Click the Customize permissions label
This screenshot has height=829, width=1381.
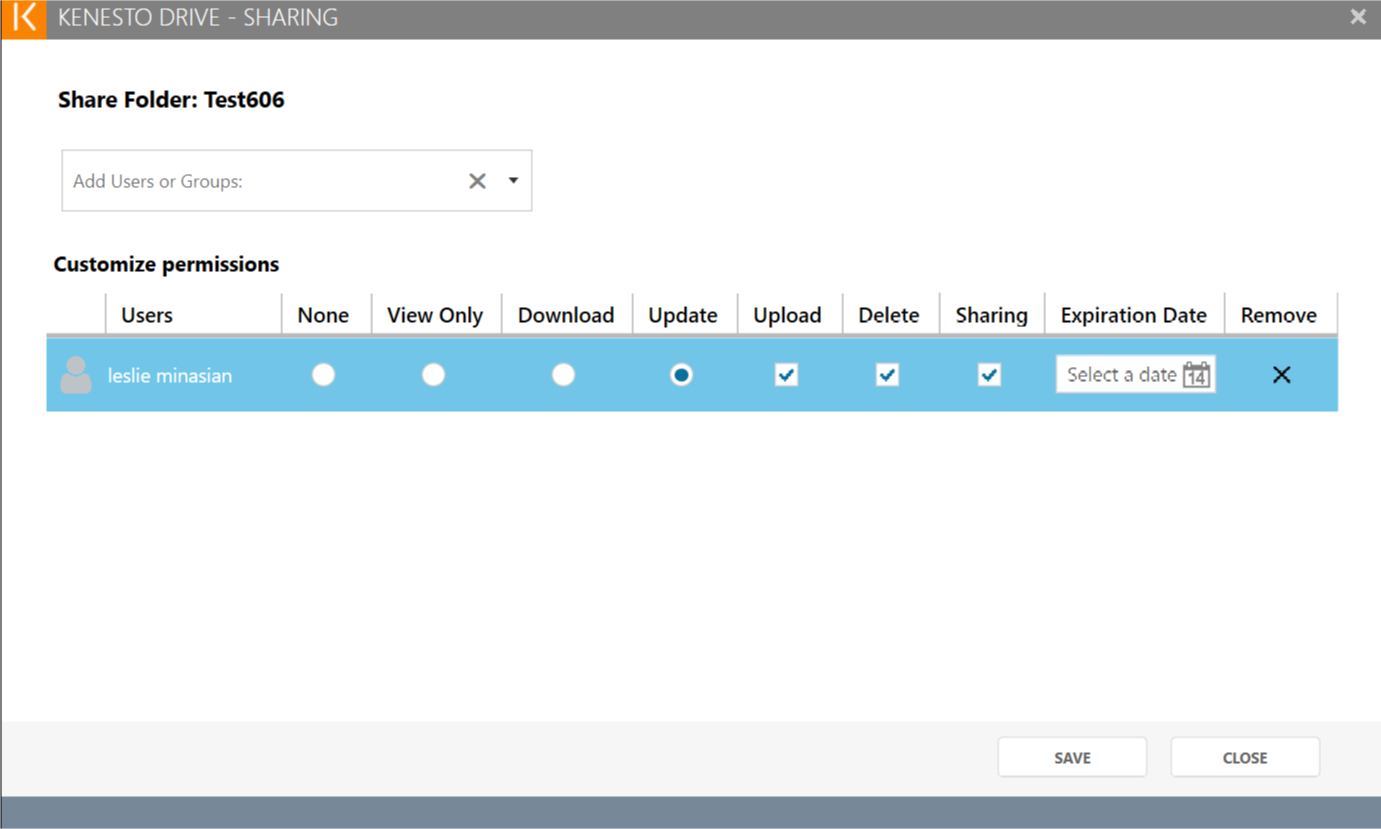[x=166, y=265]
